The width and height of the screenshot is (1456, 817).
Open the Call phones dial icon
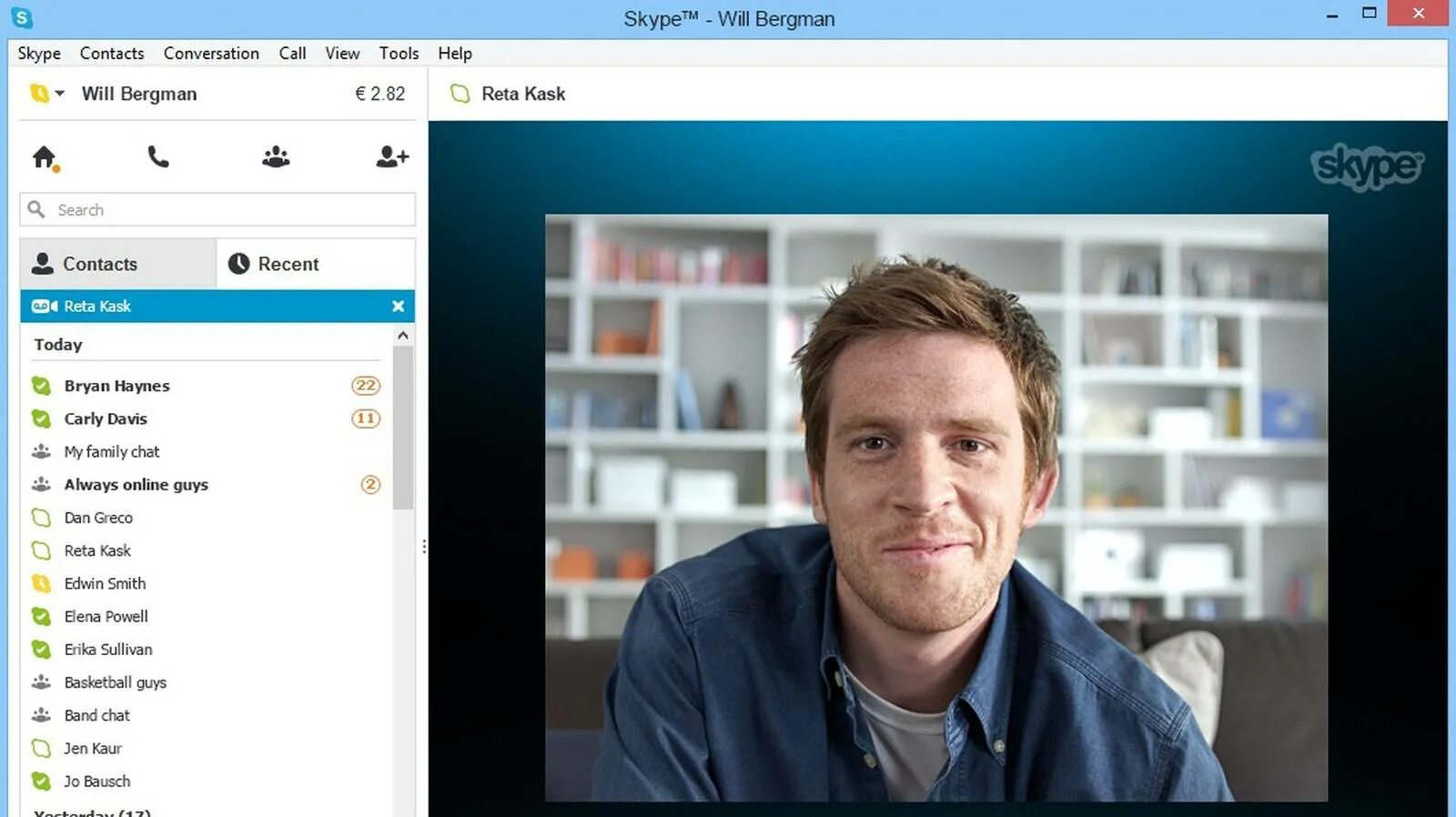(x=158, y=157)
